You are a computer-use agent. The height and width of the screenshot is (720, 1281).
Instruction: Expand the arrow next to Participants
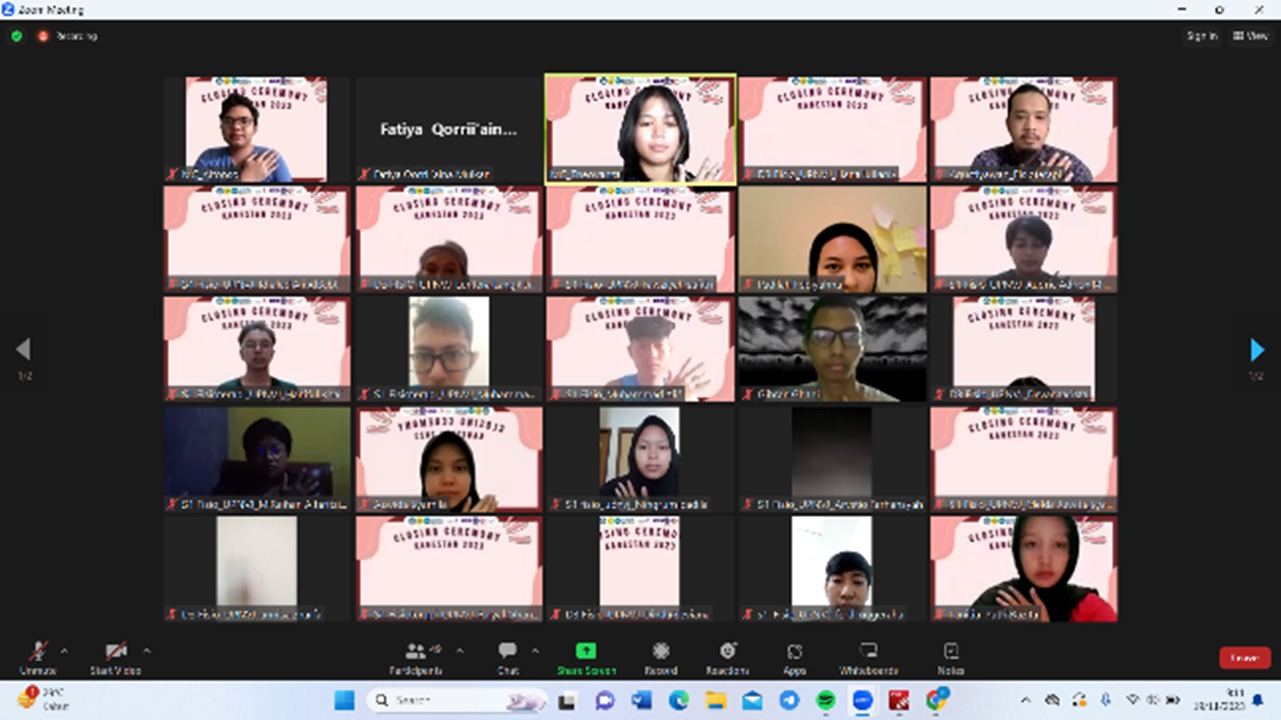point(460,651)
